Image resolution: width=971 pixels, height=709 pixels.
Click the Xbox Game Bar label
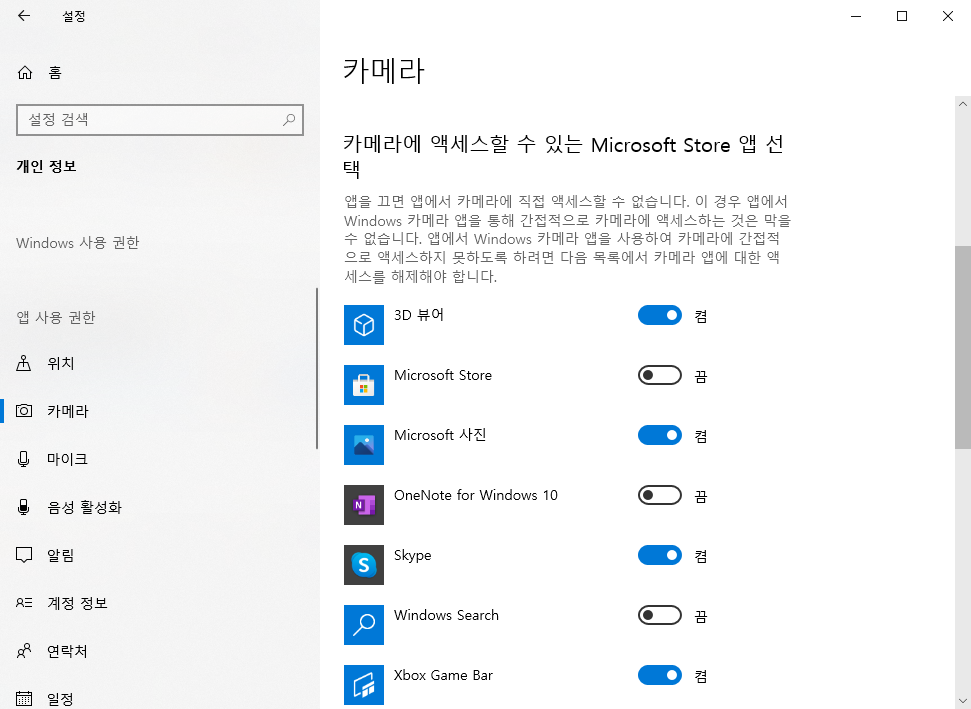pyautogui.click(x=443, y=676)
